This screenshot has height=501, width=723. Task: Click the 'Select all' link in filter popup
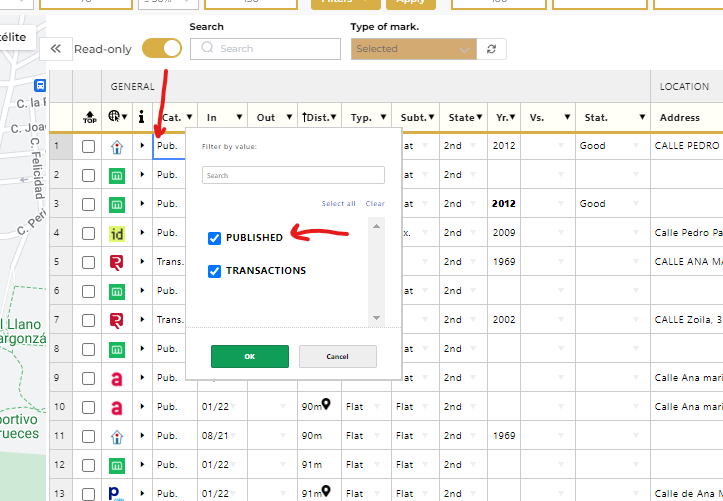(x=338, y=203)
